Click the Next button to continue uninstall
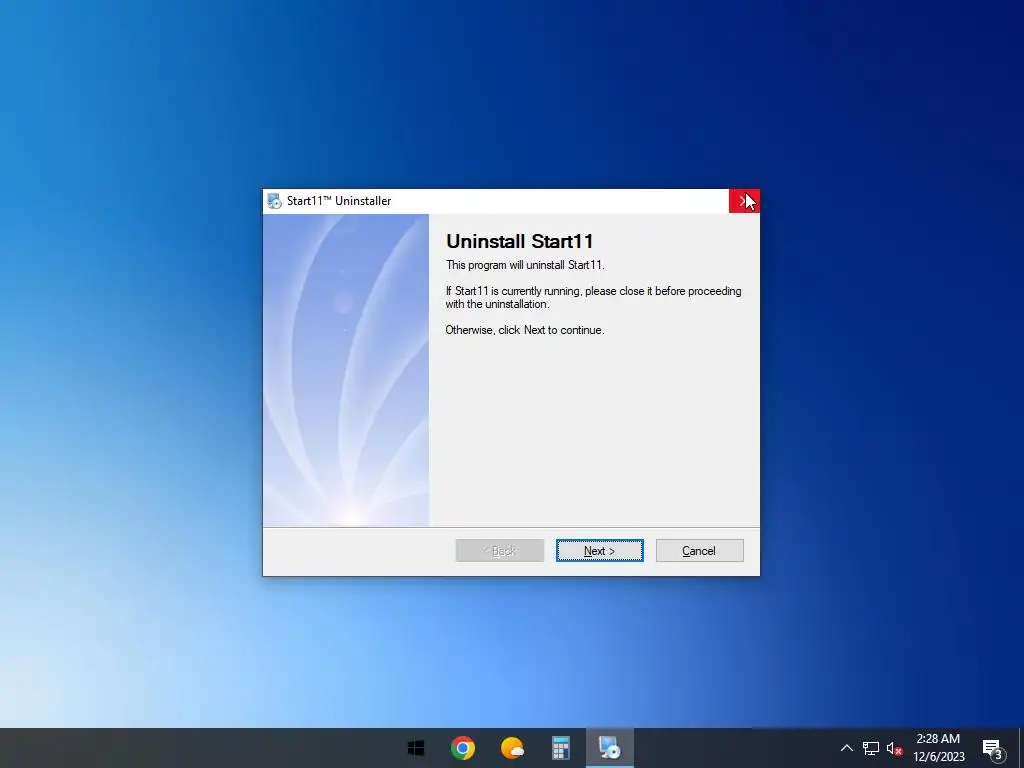The height and width of the screenshot is (768, 1024). pos(600,551)
